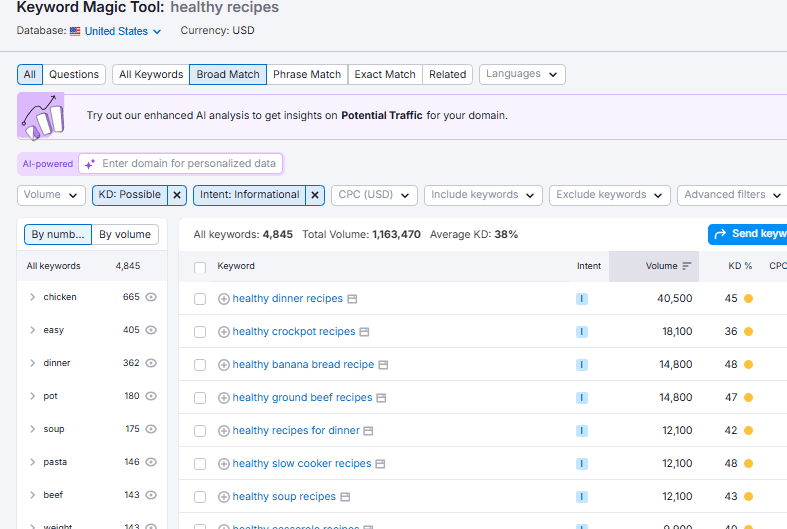This screenshot has width=787, height=529.
Task: Click the KD difficulty dot for healthy dinner recipes
Action: pos(748,299)
